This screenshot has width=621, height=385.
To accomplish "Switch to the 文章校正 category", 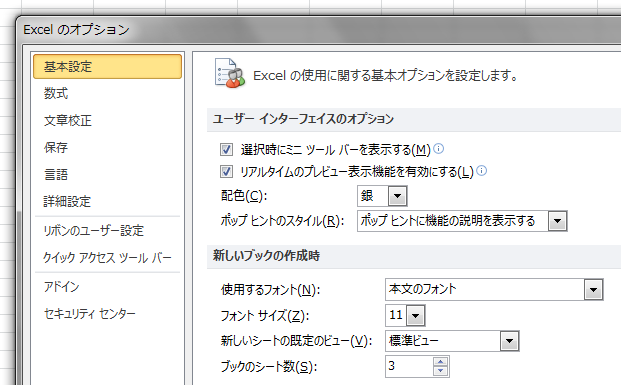I will point(68,120).
